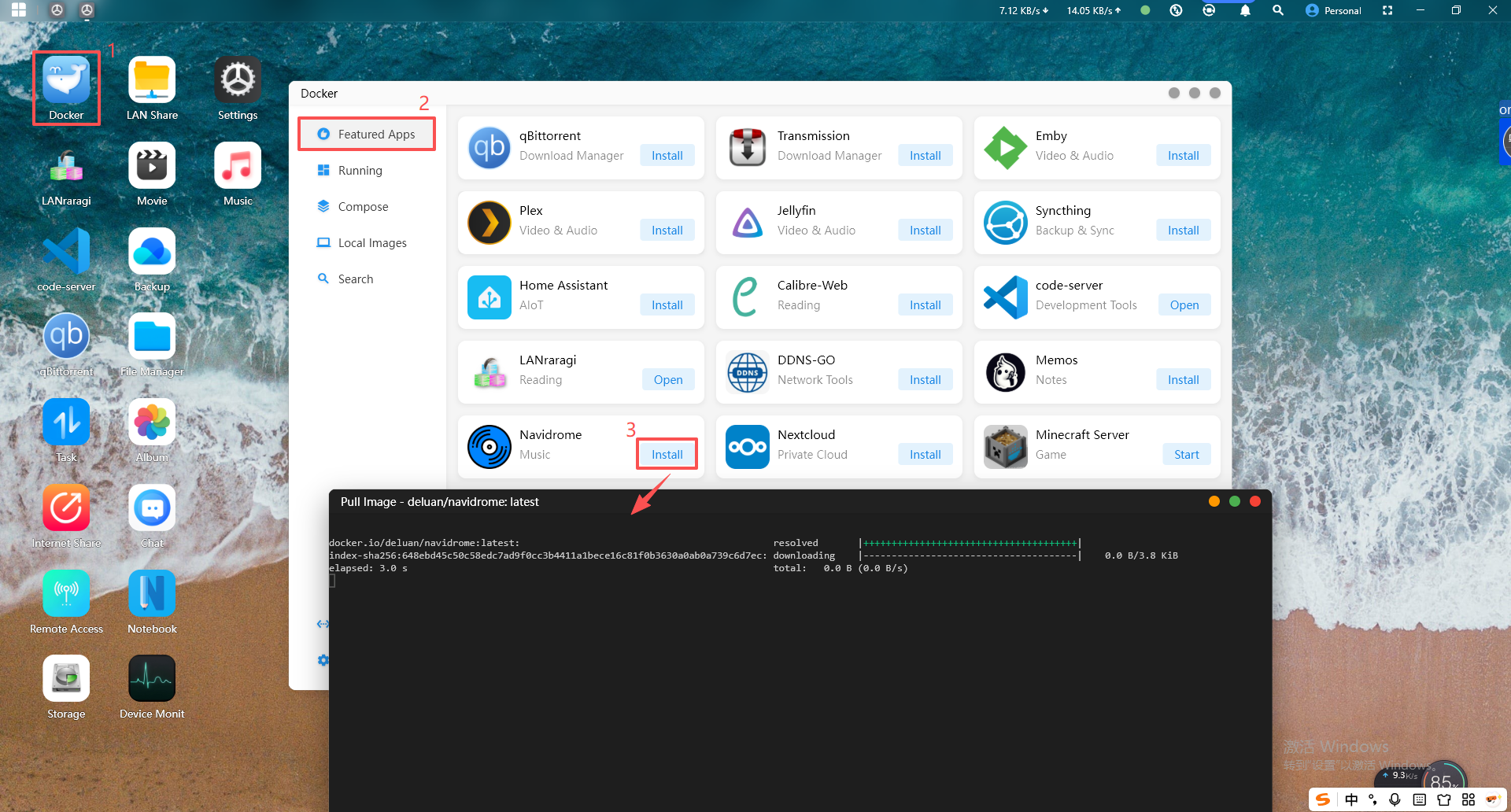
Task: Install Nextcloud
Action: click(x=925, y=455)
